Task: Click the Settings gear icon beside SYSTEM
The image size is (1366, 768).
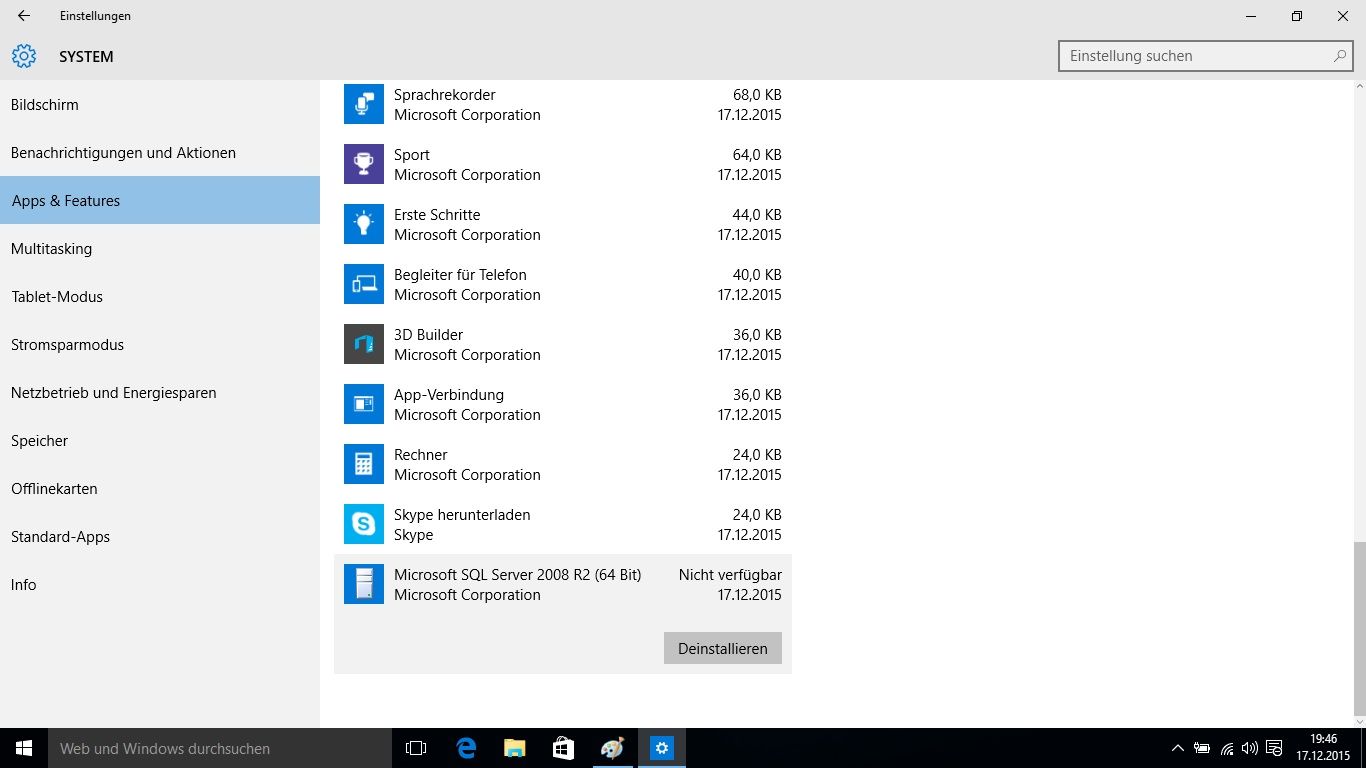Action: point(24,56)
